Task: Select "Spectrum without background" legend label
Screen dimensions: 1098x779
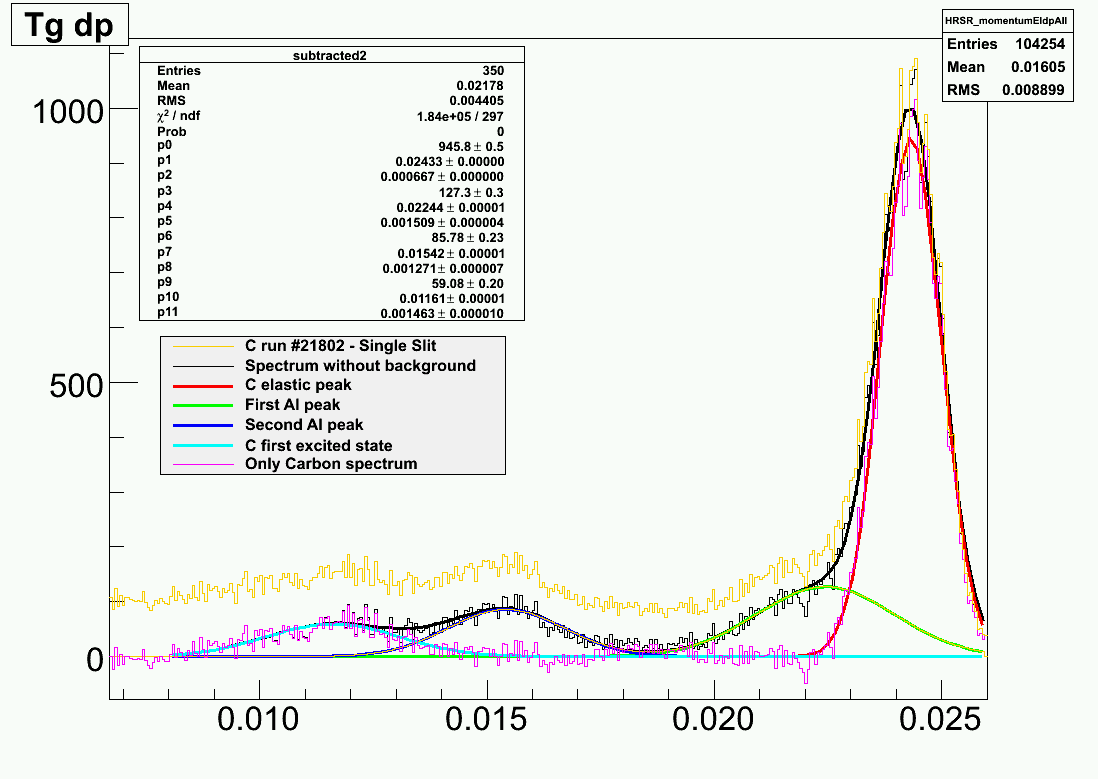Action: (x=360, y=366)
